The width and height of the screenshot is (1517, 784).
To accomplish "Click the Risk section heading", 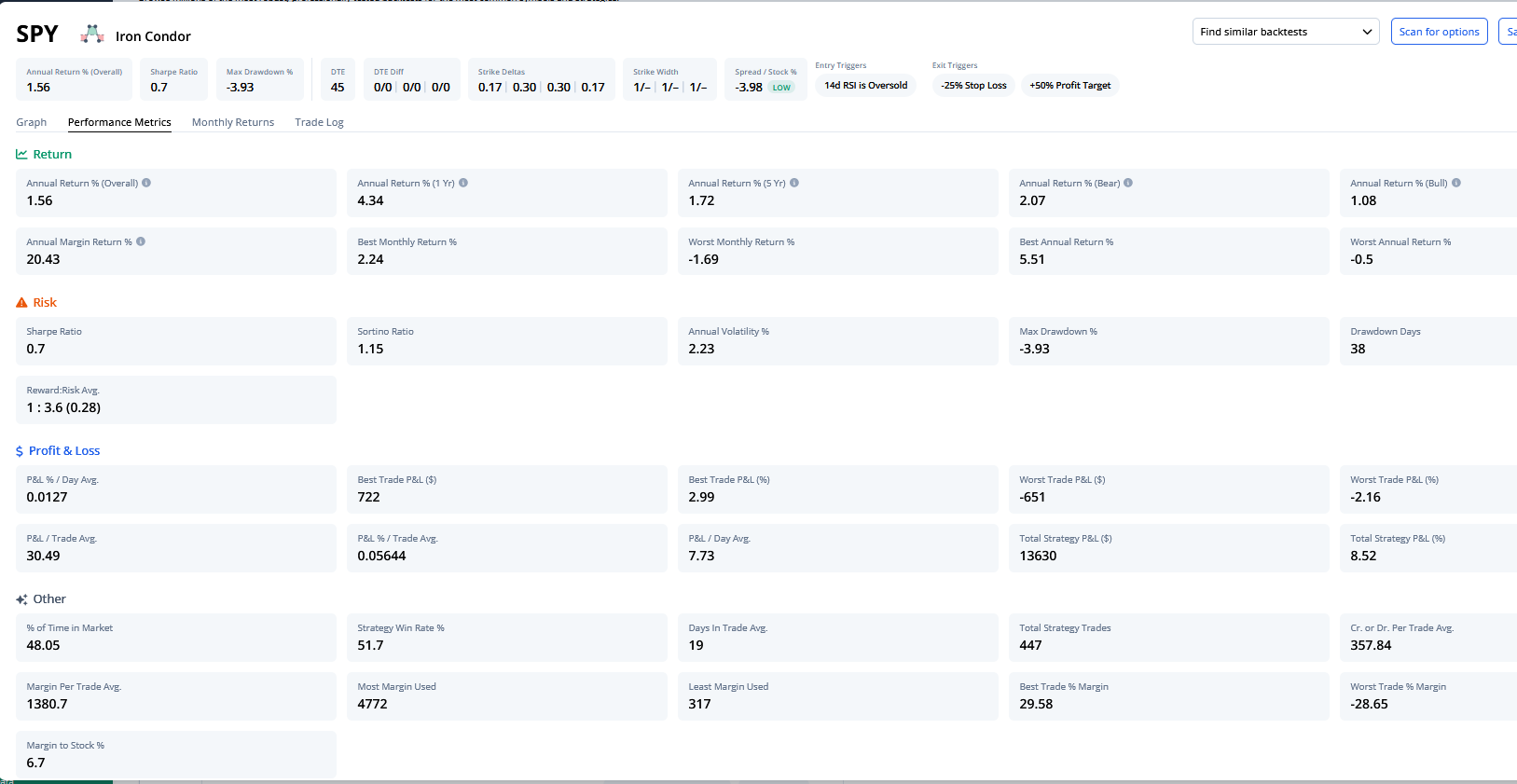I will click(x=45, y=303).
